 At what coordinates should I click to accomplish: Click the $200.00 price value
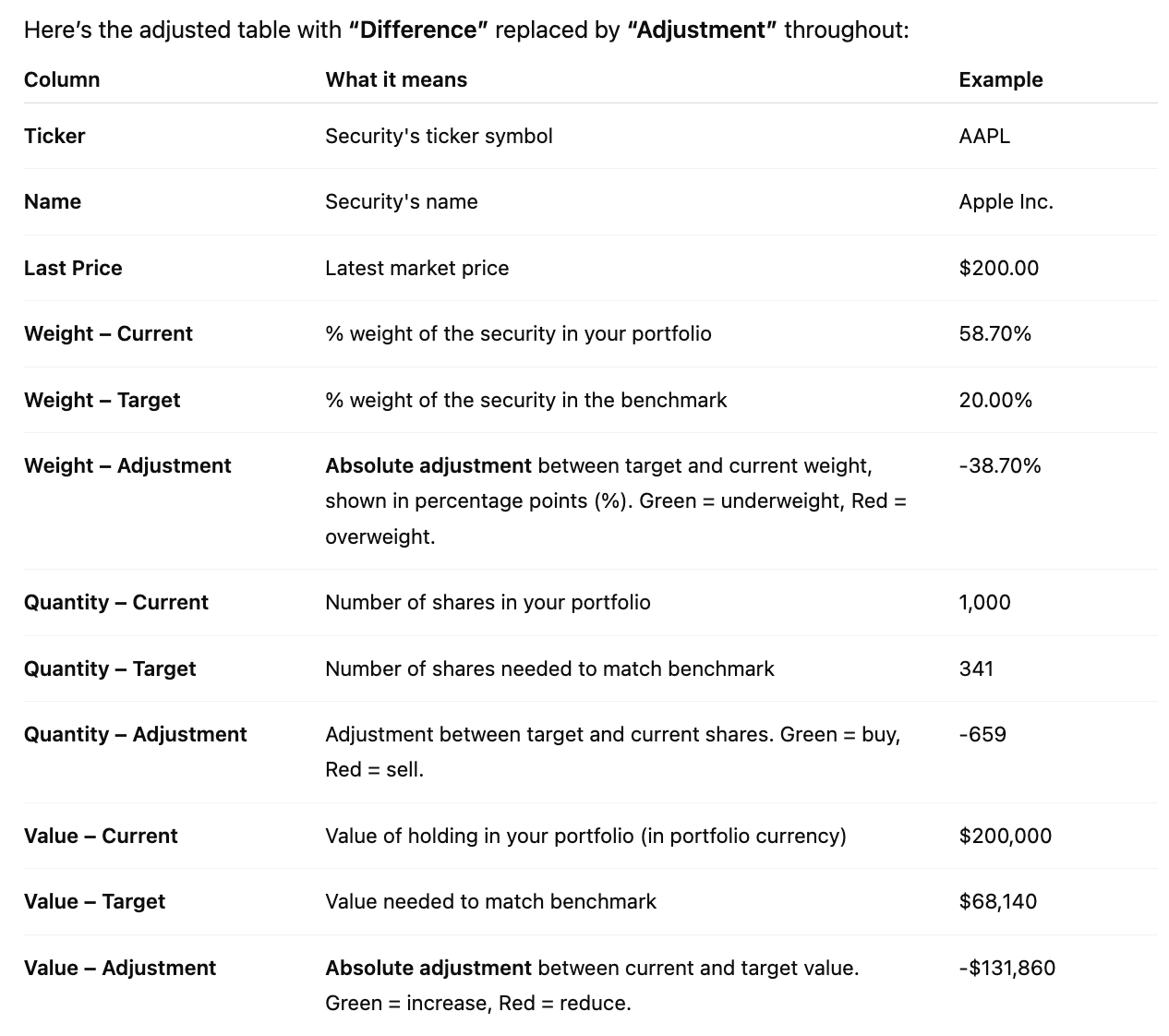tap(998, 268)
